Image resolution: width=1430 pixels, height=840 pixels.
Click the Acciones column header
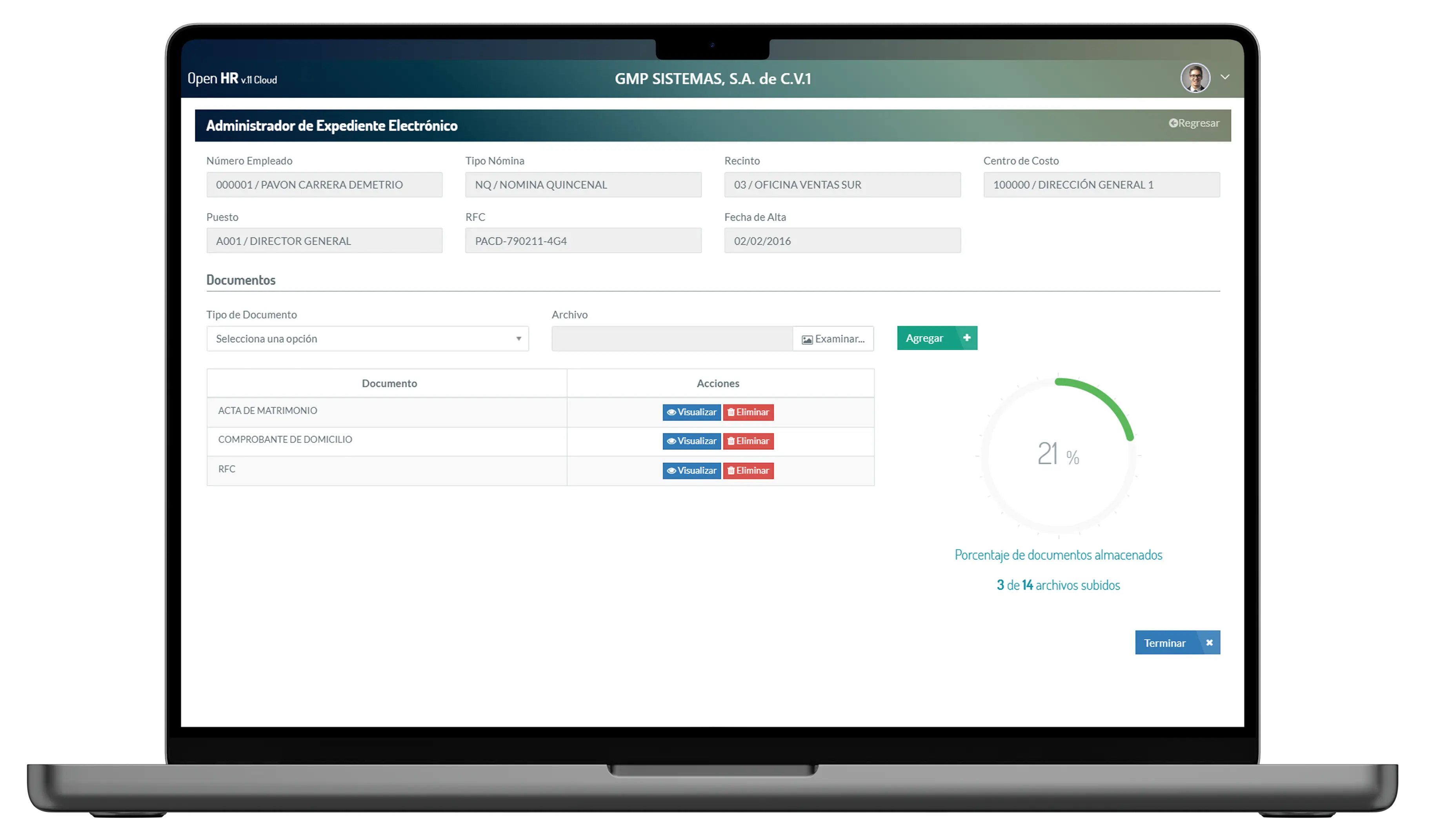719,383
